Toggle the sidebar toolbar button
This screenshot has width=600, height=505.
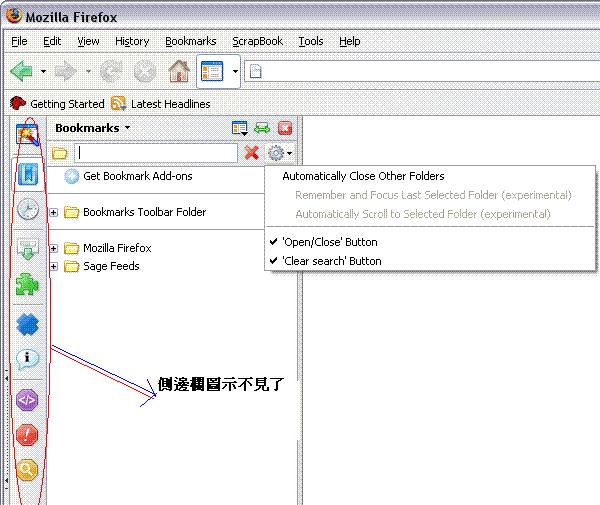pos(212,71)
